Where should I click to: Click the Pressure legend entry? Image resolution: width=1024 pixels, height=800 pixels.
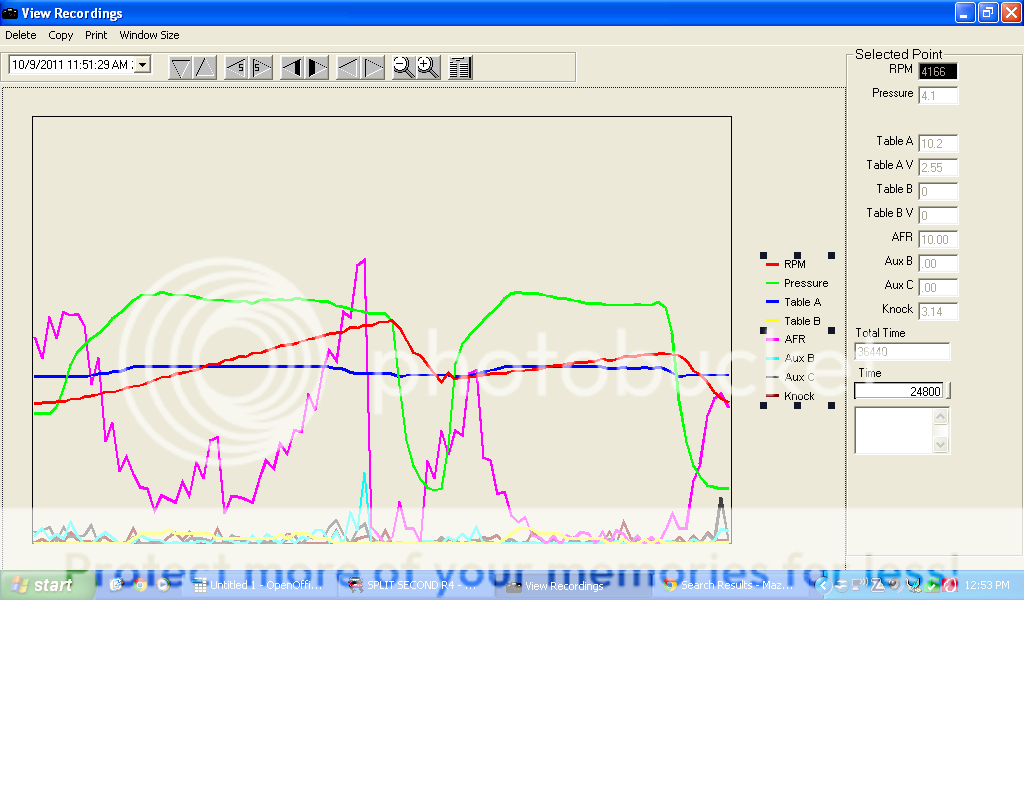point(805,283)
